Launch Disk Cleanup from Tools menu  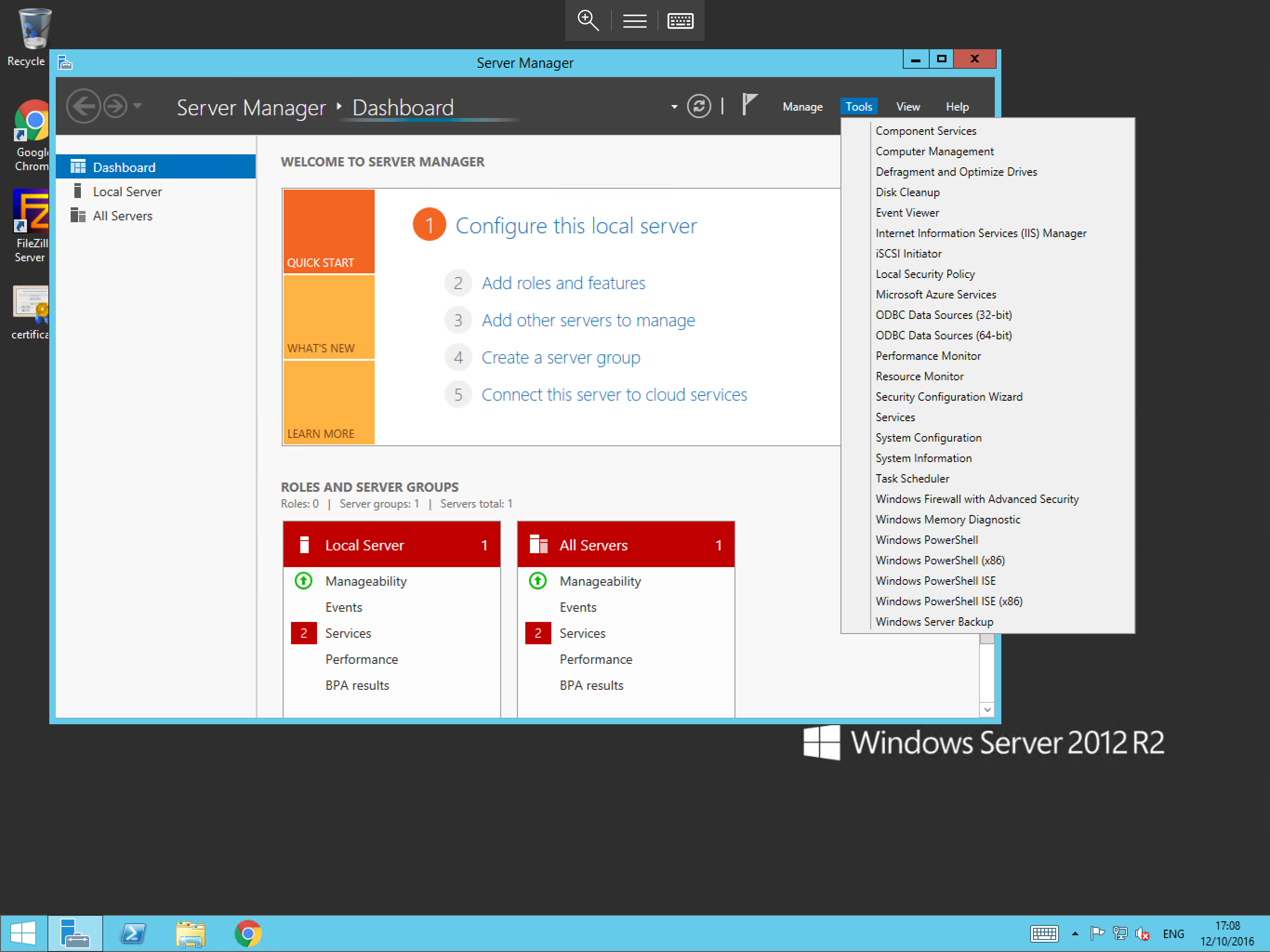(x=987, y=192)
